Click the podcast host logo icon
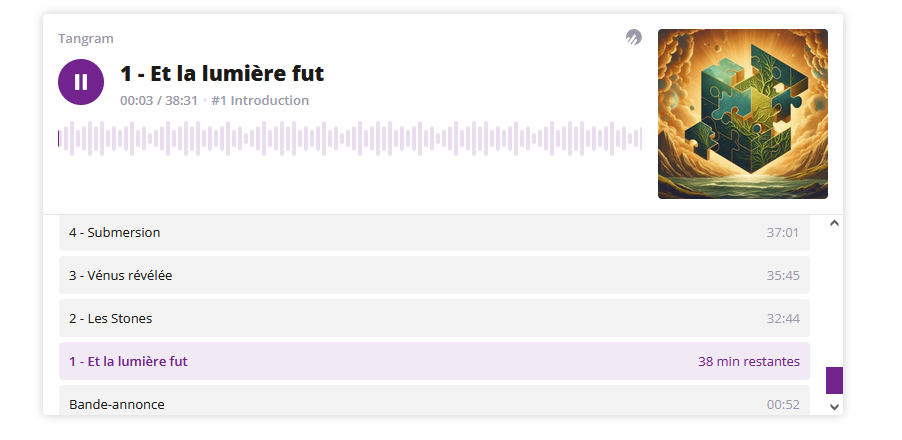902x440 pixels. pyautogui.click(x=634, y=38)
